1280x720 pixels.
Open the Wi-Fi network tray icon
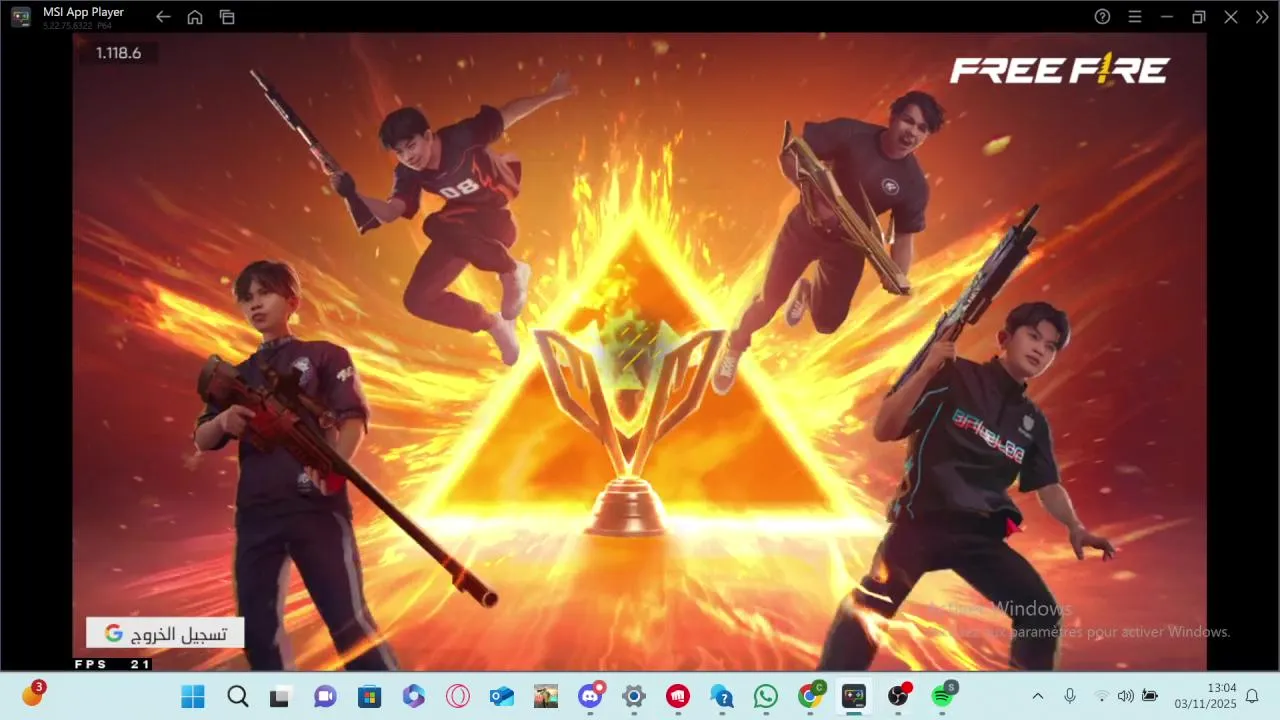pyautogui.click(x=1101, y=696)
